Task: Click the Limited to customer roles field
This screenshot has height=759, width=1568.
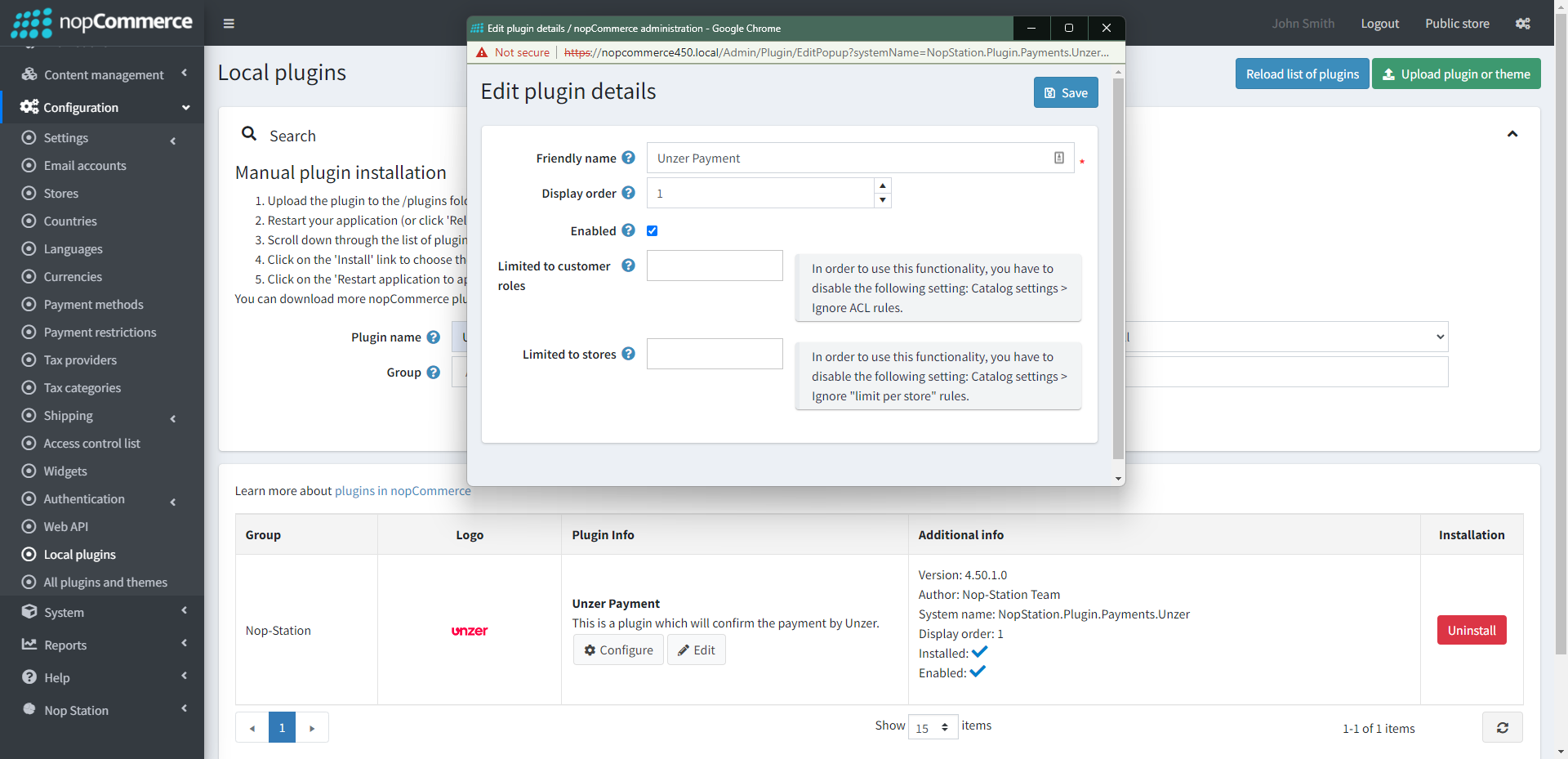Action: (715, 266)
